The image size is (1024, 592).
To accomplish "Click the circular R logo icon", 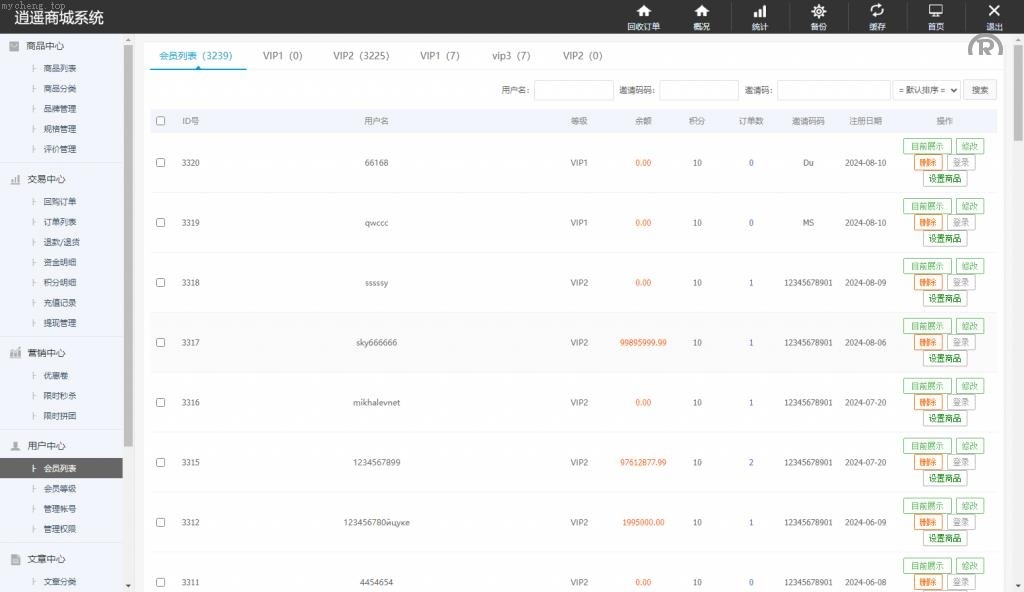I will 985,47.
